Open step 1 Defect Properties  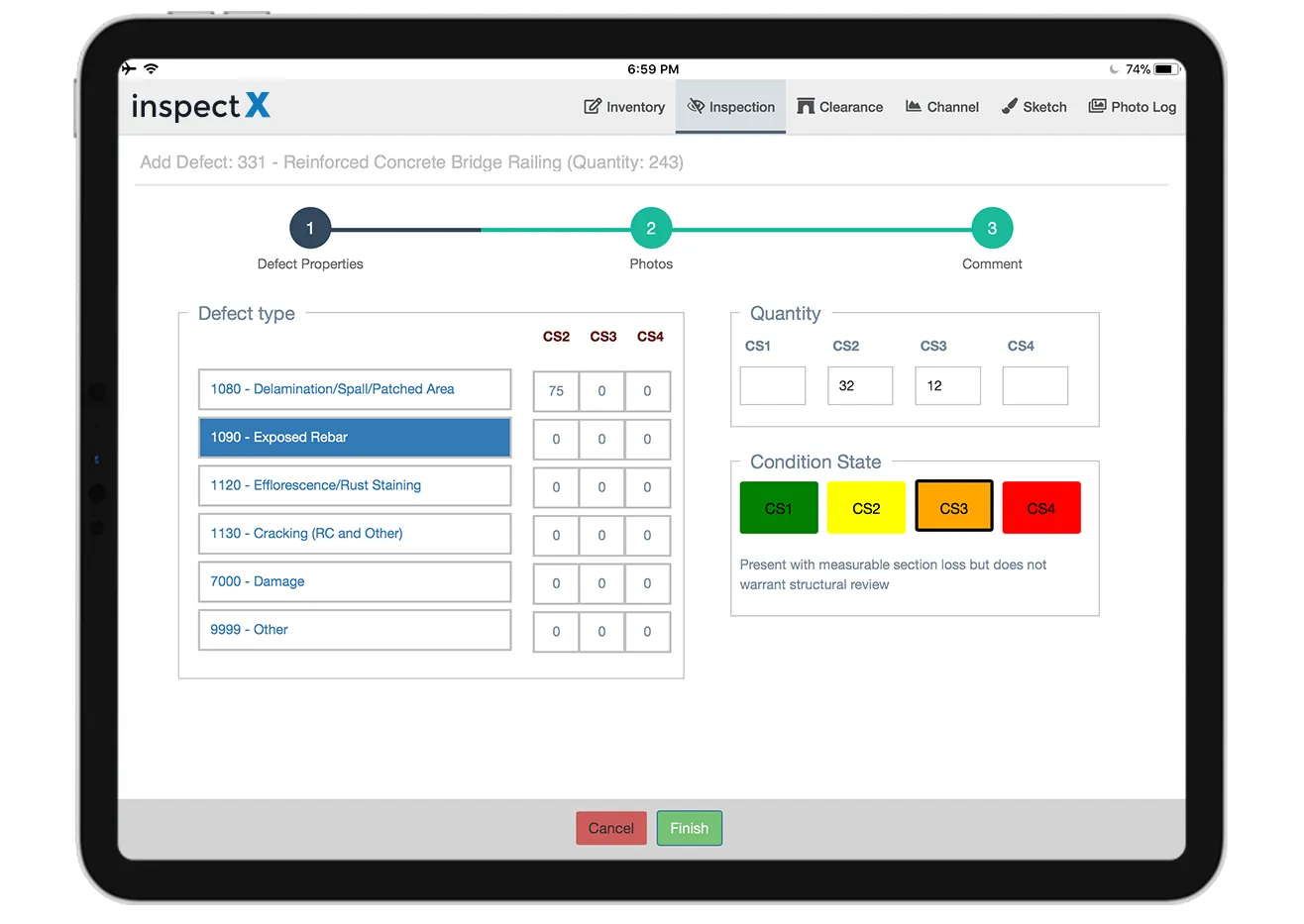(x=310, y=227)
